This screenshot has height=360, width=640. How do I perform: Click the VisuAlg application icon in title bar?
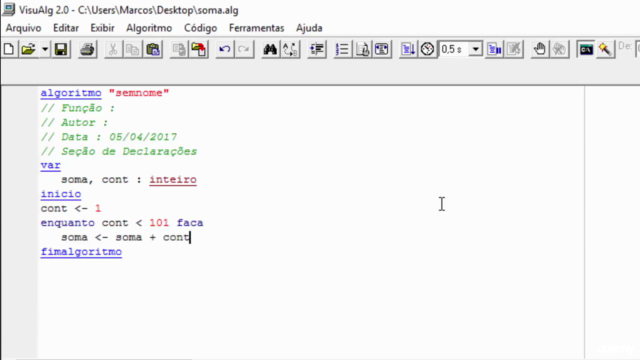click(9, 9)
